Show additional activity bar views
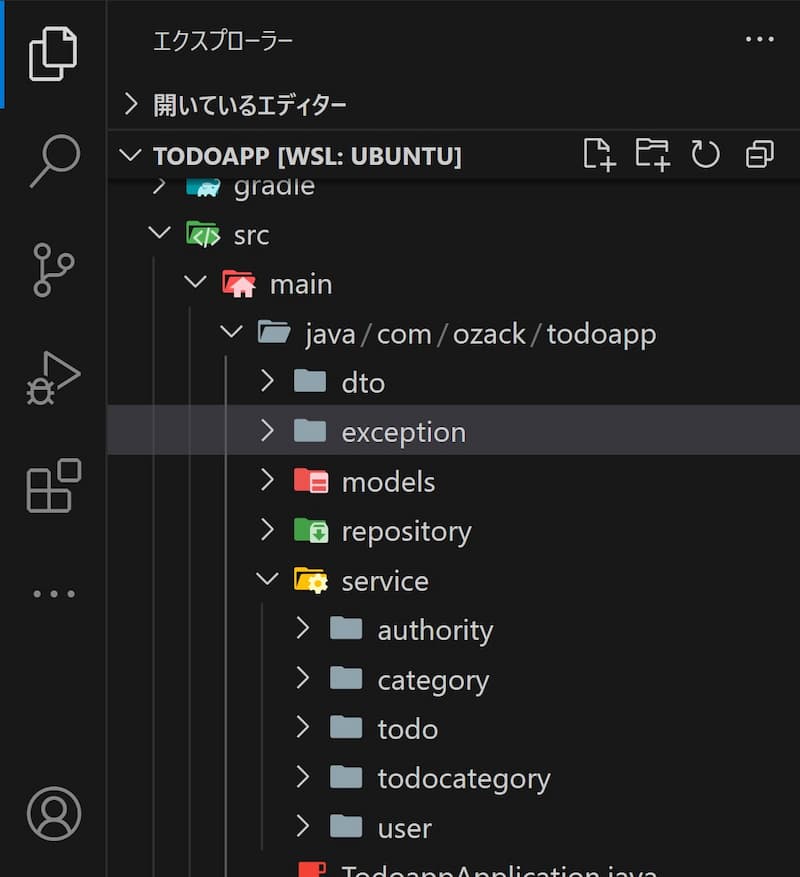The height and width of the screenshot is (877, 800). tap(54, 594)
